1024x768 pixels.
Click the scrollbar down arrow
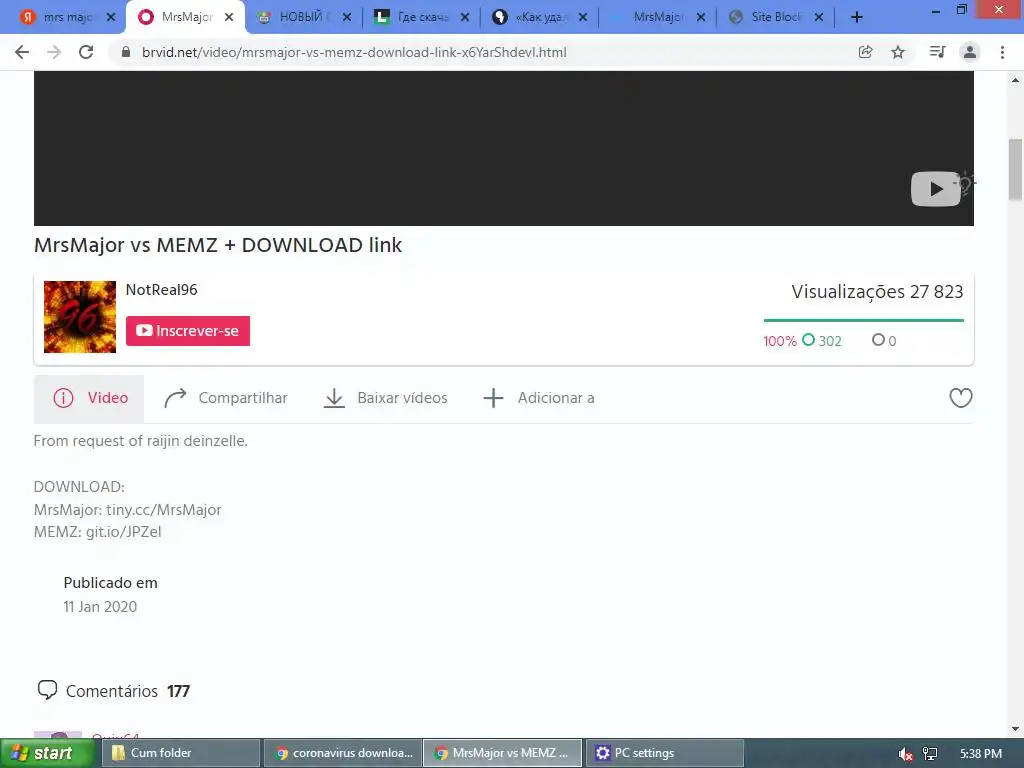click(1016, 729)
